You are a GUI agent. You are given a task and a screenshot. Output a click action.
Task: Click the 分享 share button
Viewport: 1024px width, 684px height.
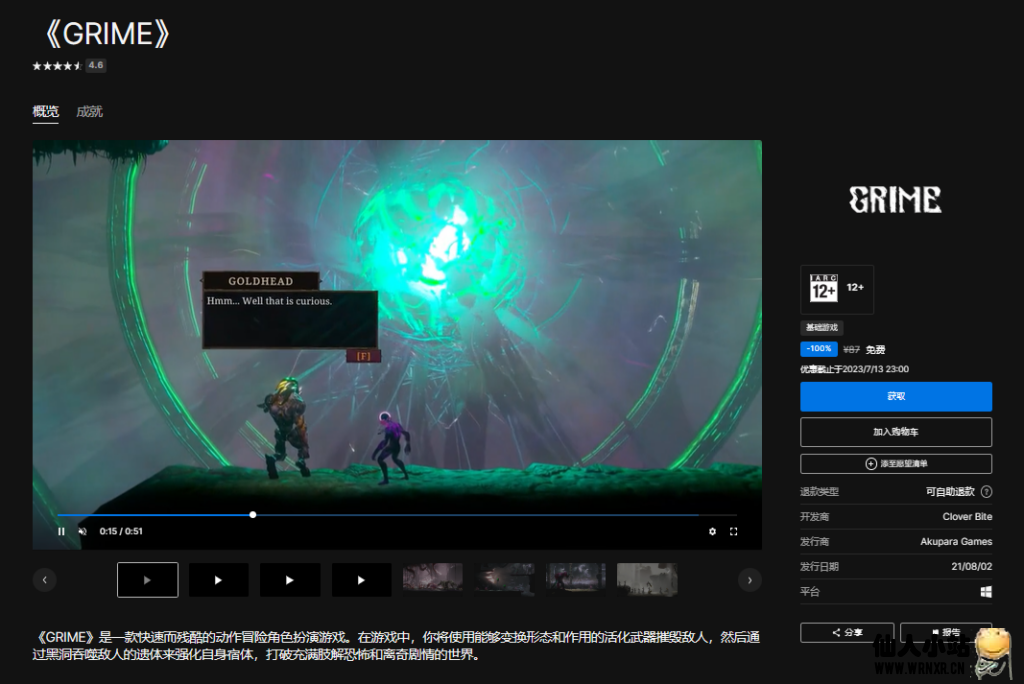[x=847, y=632]
